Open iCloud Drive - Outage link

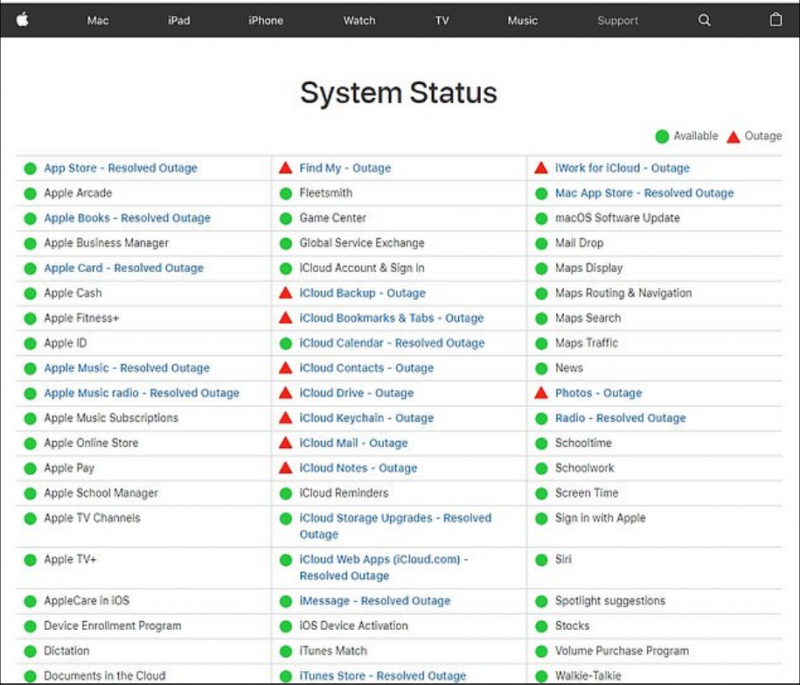357,393
